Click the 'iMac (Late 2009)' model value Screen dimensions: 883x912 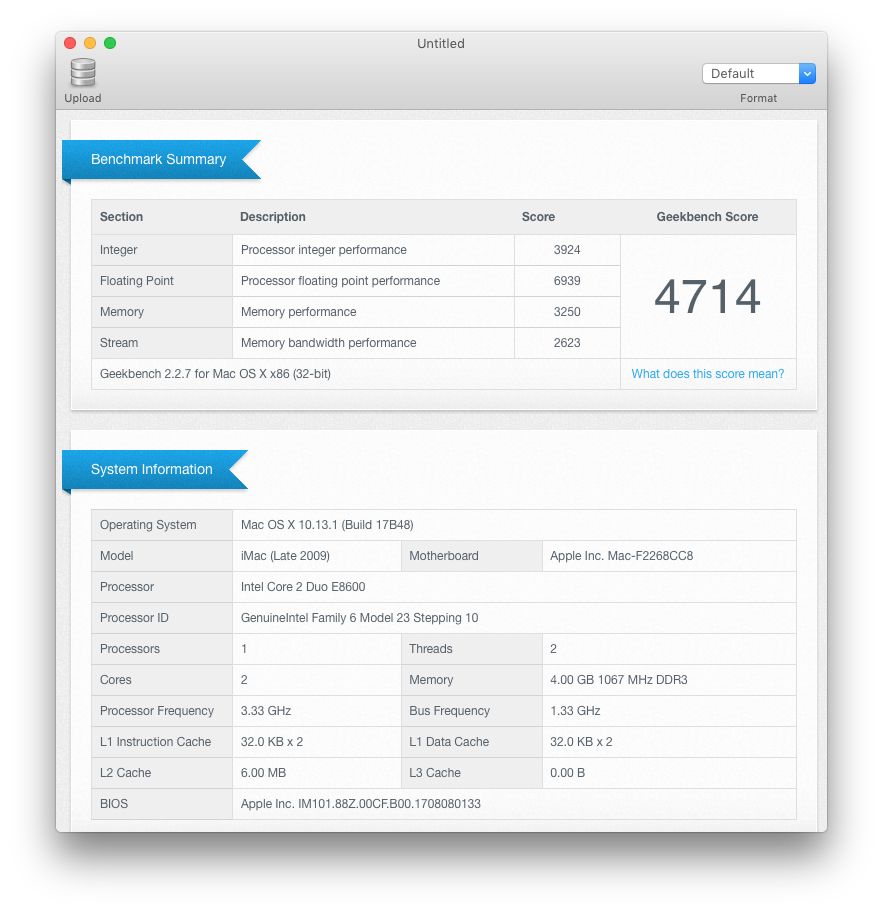[285, 555]
